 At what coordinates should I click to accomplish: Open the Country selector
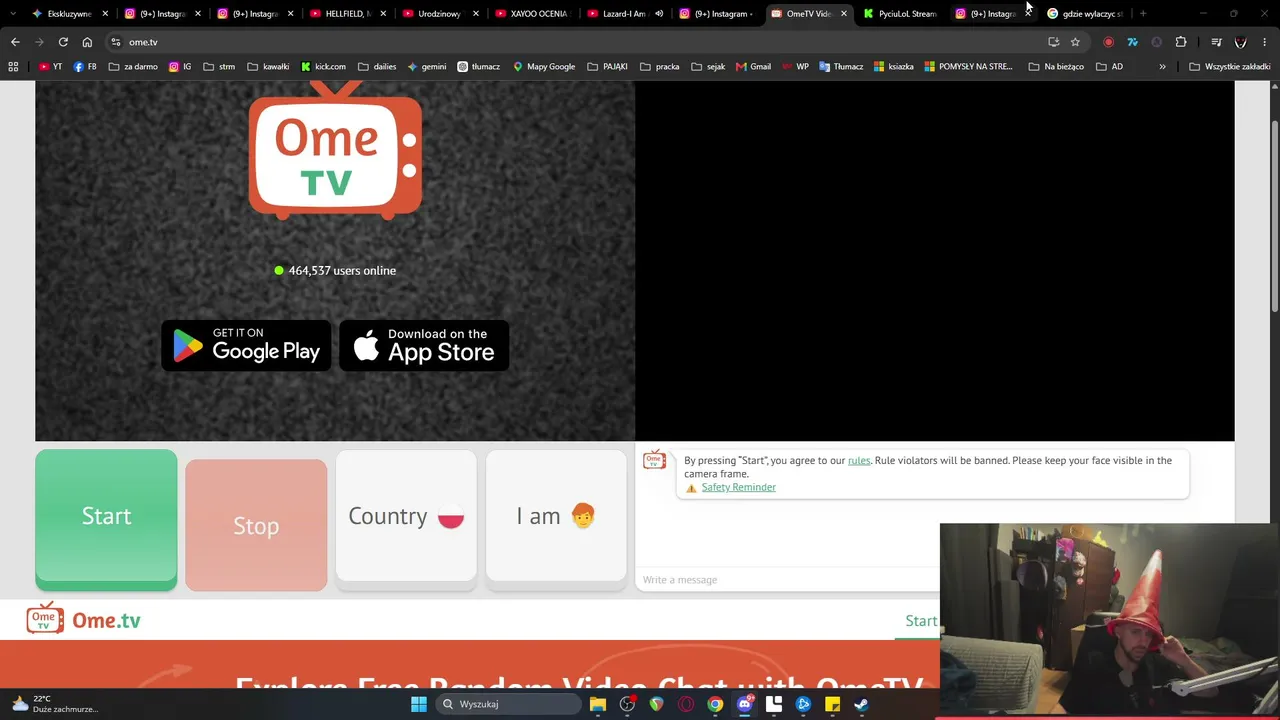[406, 516]
